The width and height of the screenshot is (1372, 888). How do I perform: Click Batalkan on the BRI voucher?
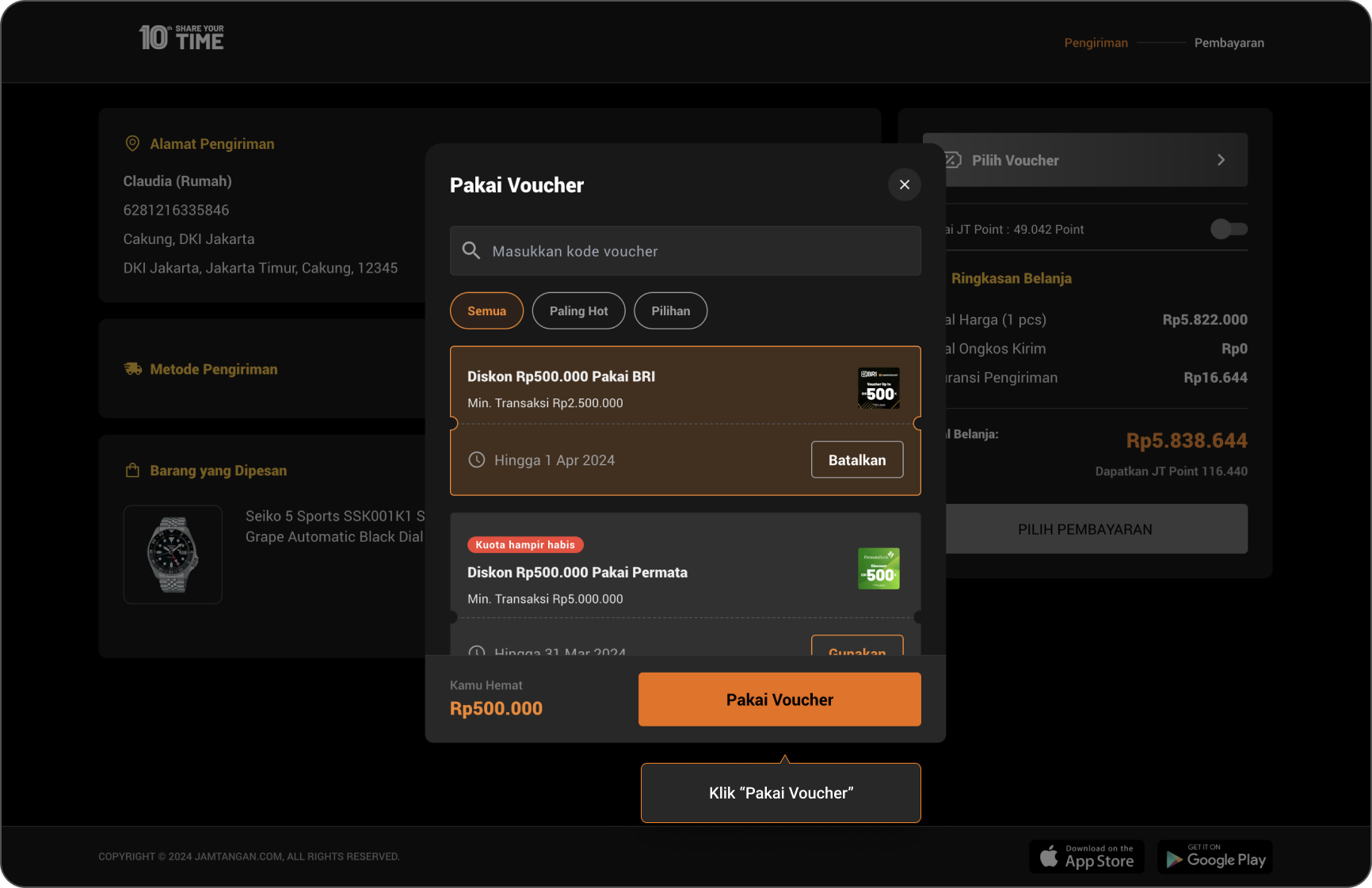857,459
